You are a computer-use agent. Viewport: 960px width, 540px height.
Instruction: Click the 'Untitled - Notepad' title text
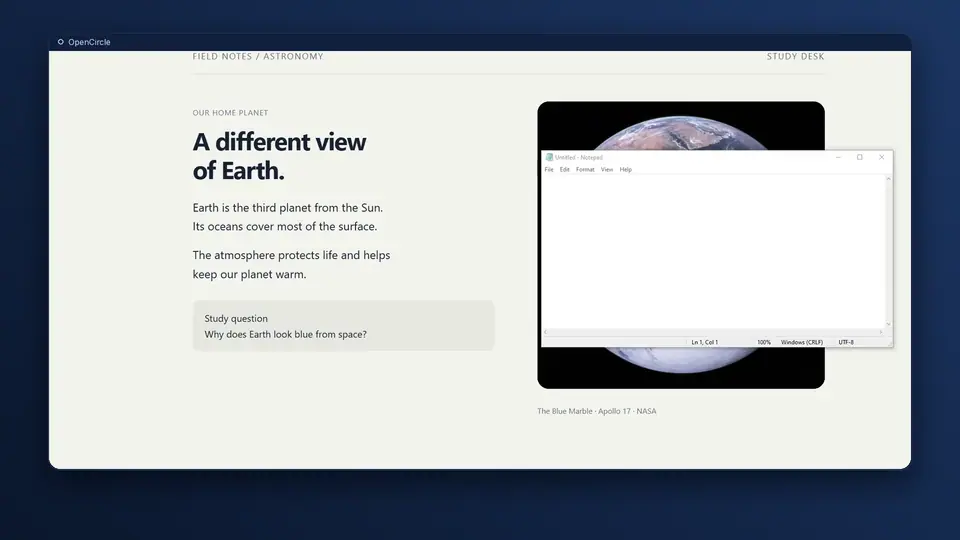pos(579,157)
